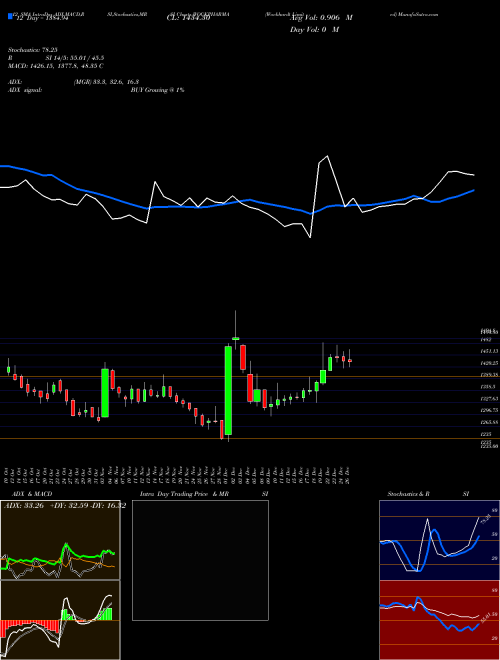Click the CL: 1434.30 close price text
The image size is (500, 660).
[188, 18]
